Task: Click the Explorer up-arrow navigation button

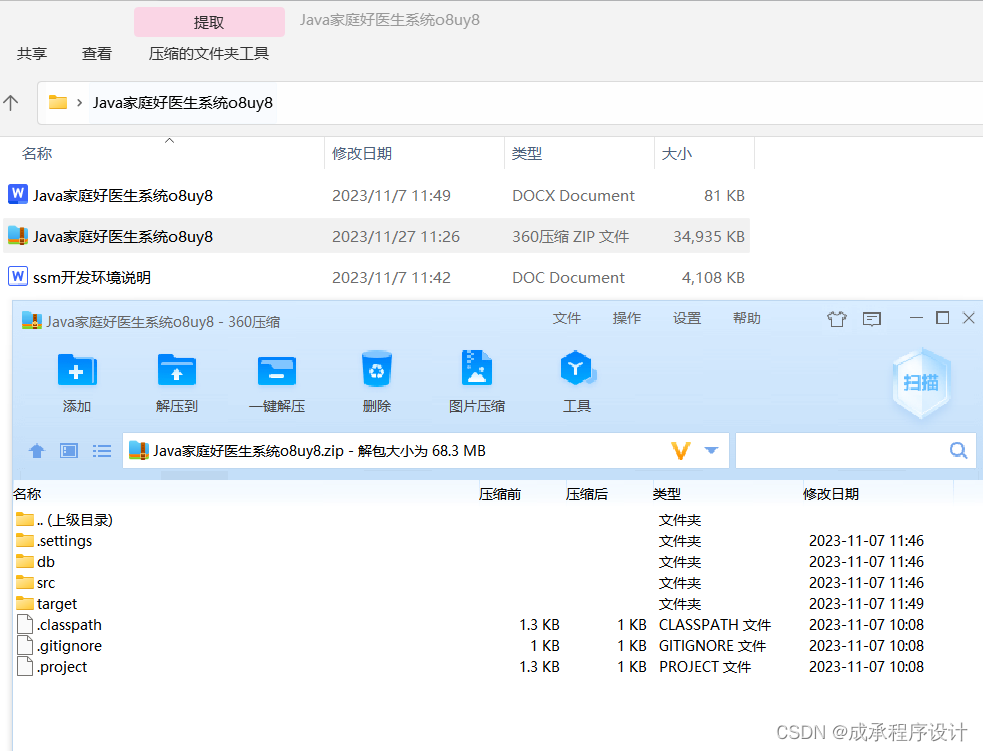Action: point(11,102)
